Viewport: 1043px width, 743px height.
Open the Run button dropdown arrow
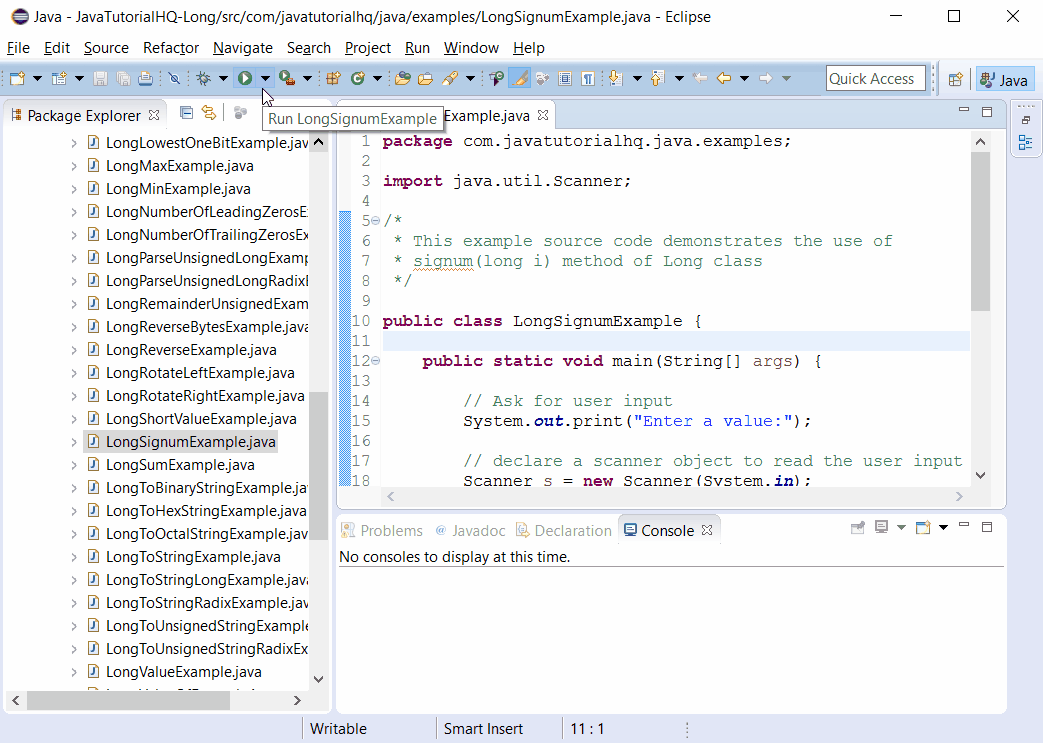point(263,77)
